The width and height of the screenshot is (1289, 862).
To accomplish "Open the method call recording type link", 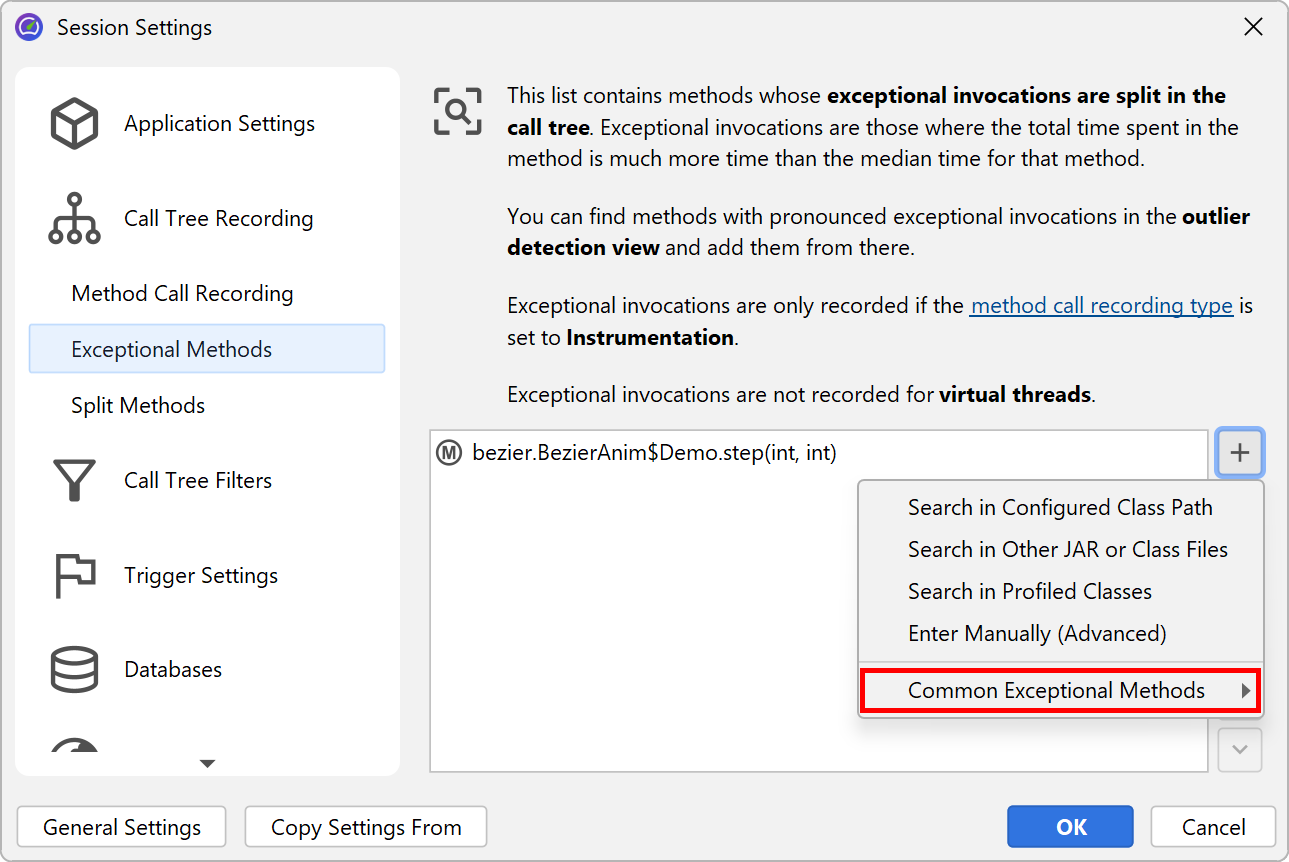I will coord(1101,306).
